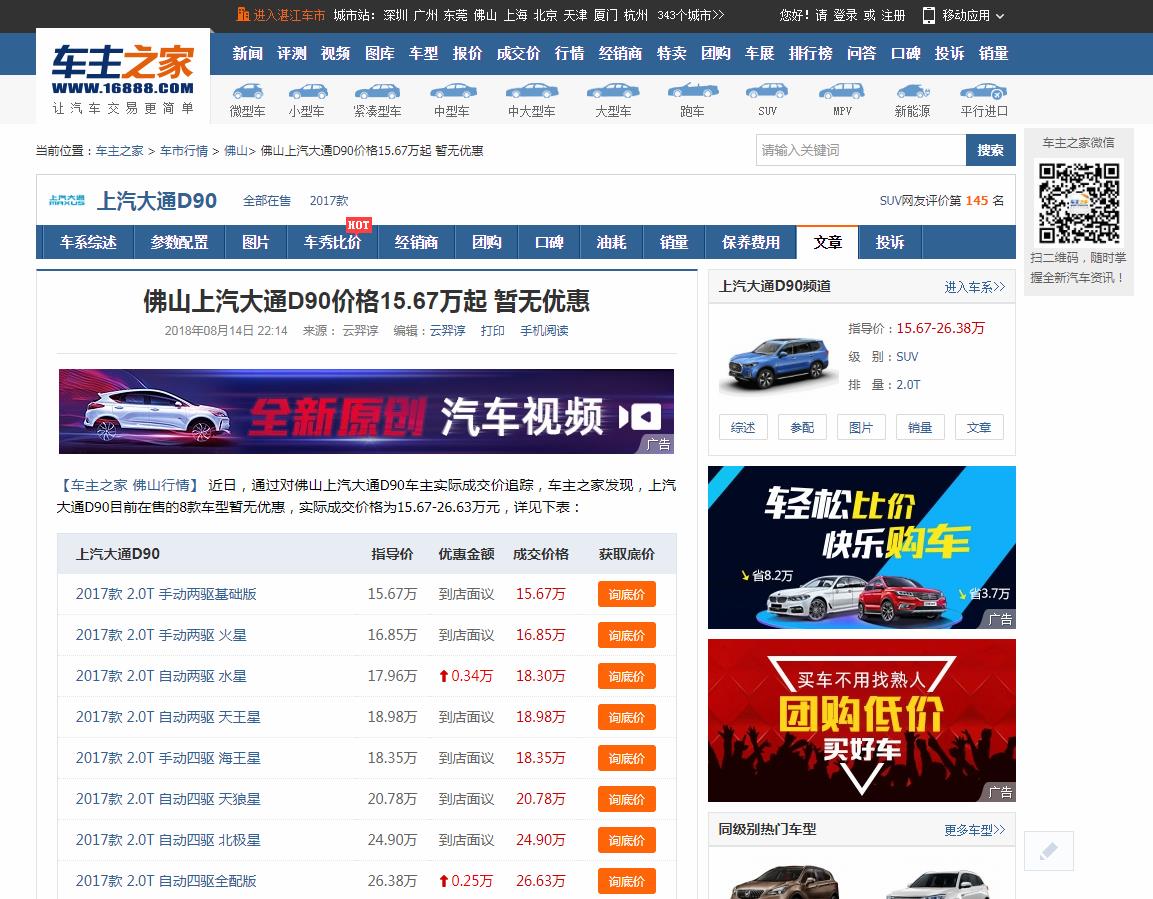Open the 新闻 menu item
This screenshot has width=1153, height=899.
pyautogui.click(x=248, y=53)
